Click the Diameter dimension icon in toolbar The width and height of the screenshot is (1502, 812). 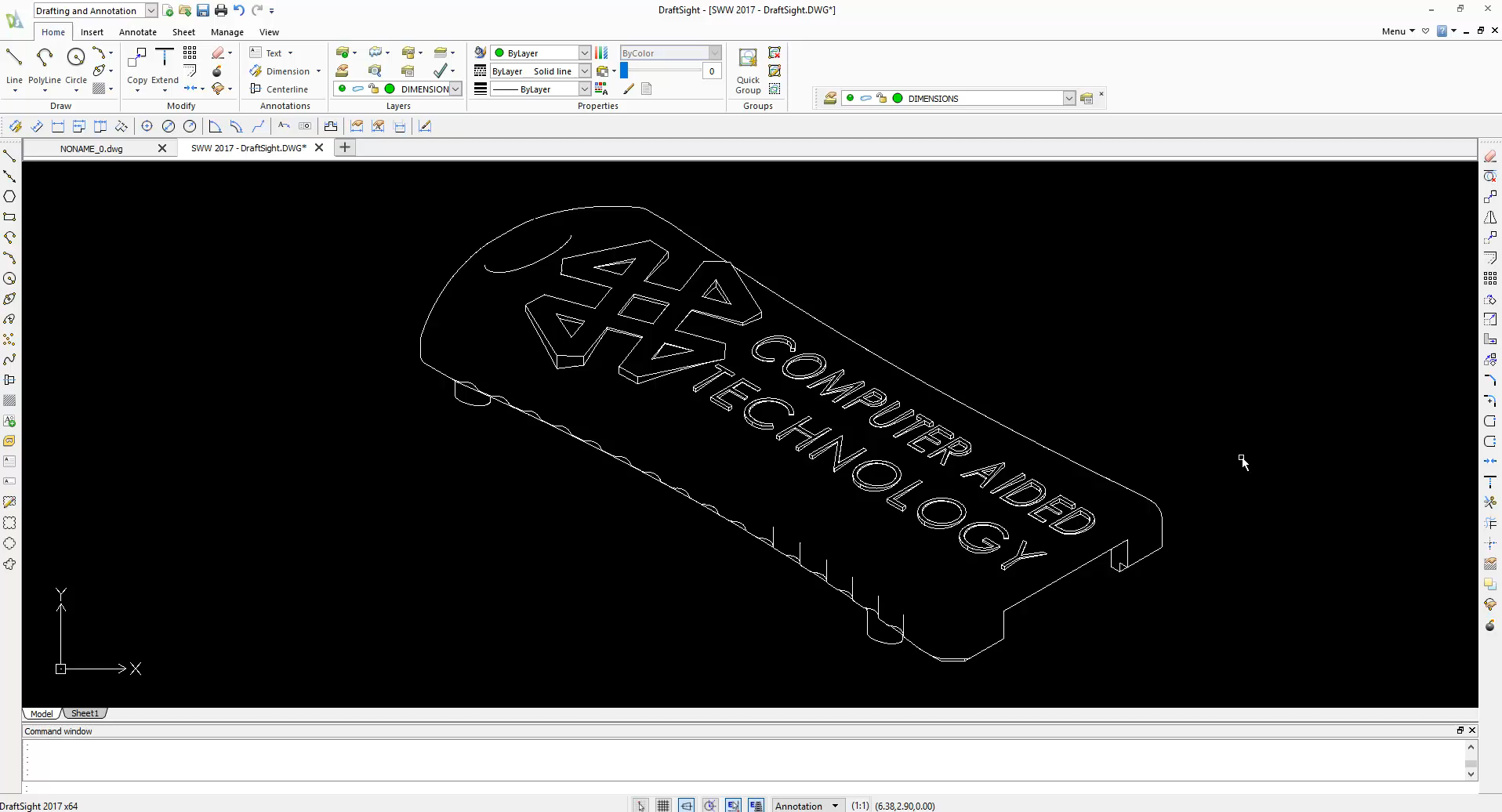coord(169,126)
